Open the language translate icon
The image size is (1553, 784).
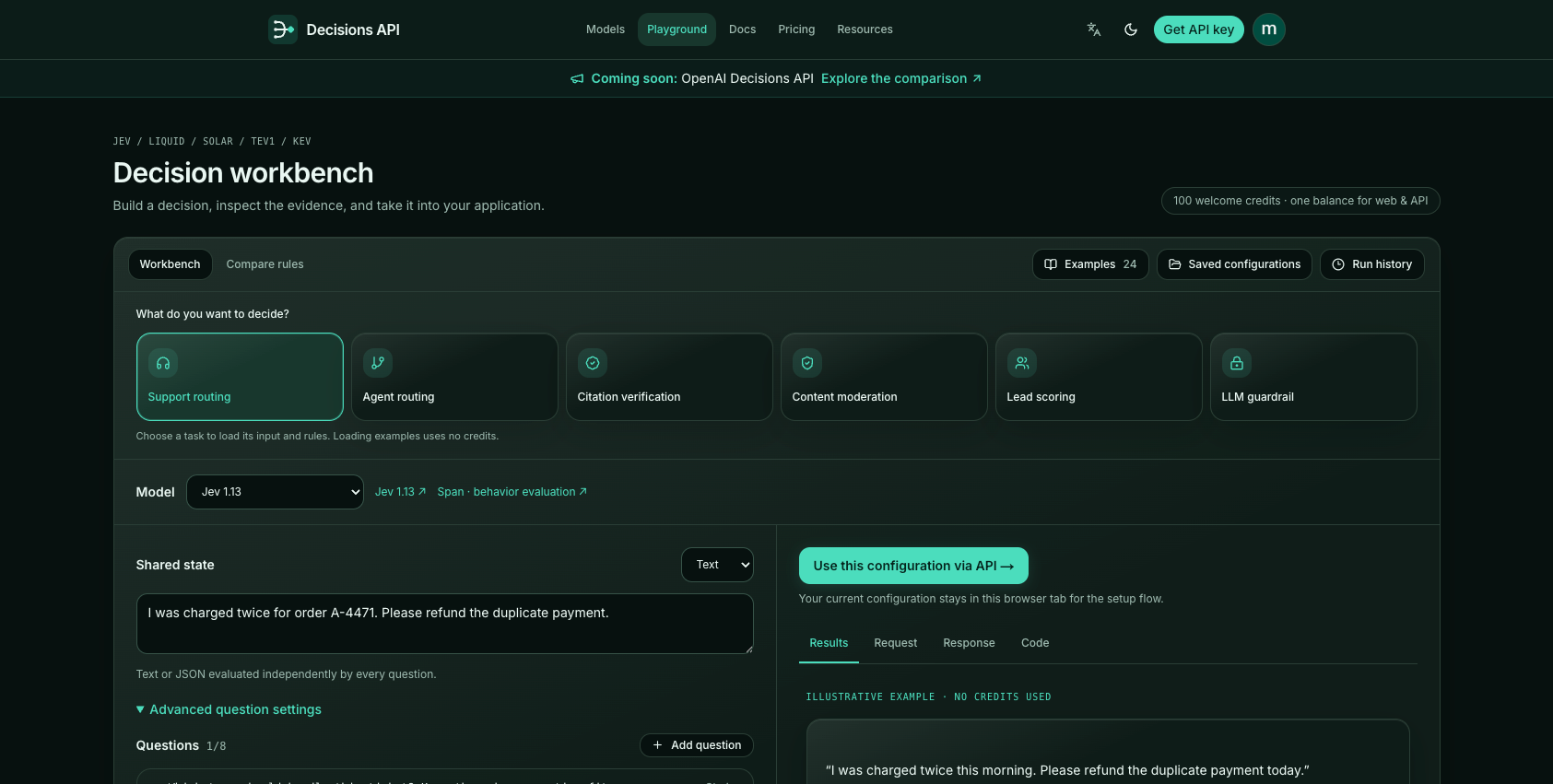tap(1094, 29)
